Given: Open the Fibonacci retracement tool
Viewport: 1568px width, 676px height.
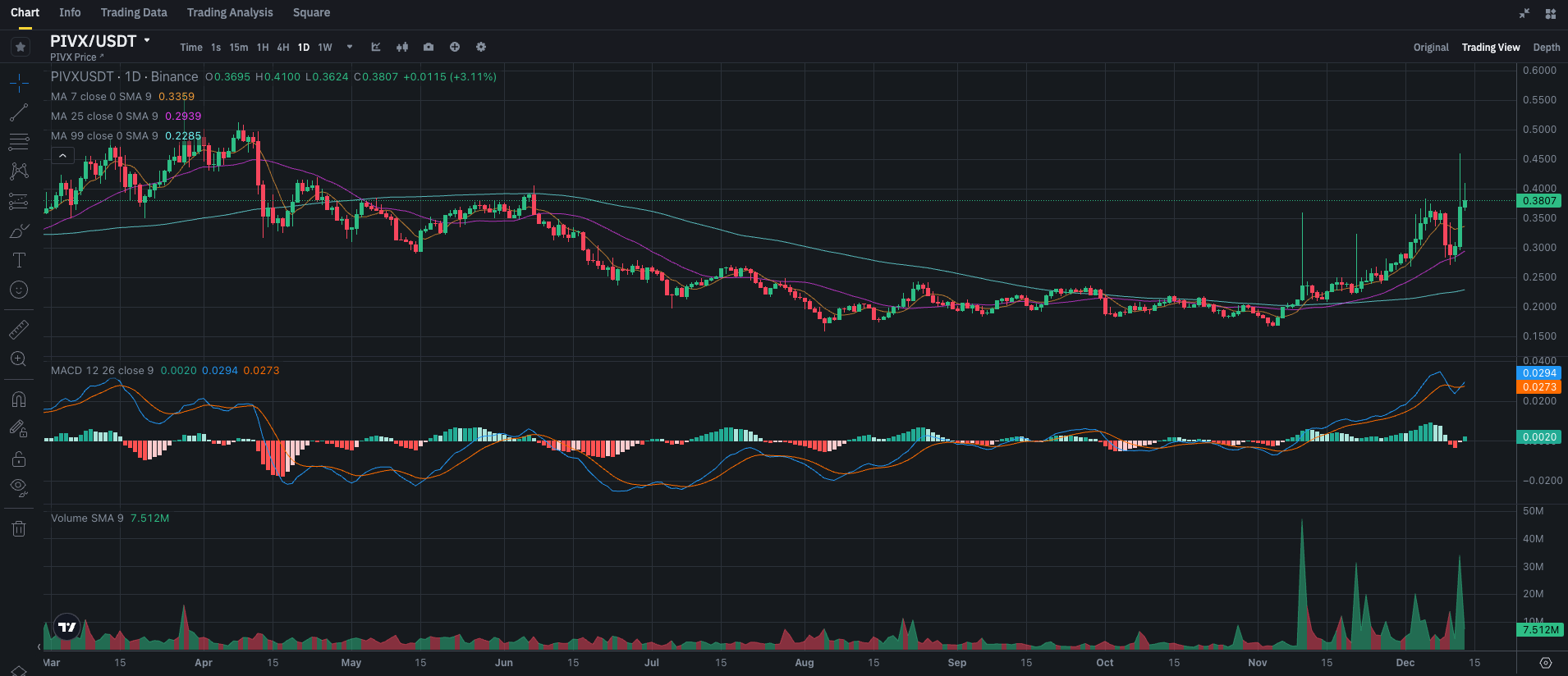Looking at the screenshot, I should (19, 142).
